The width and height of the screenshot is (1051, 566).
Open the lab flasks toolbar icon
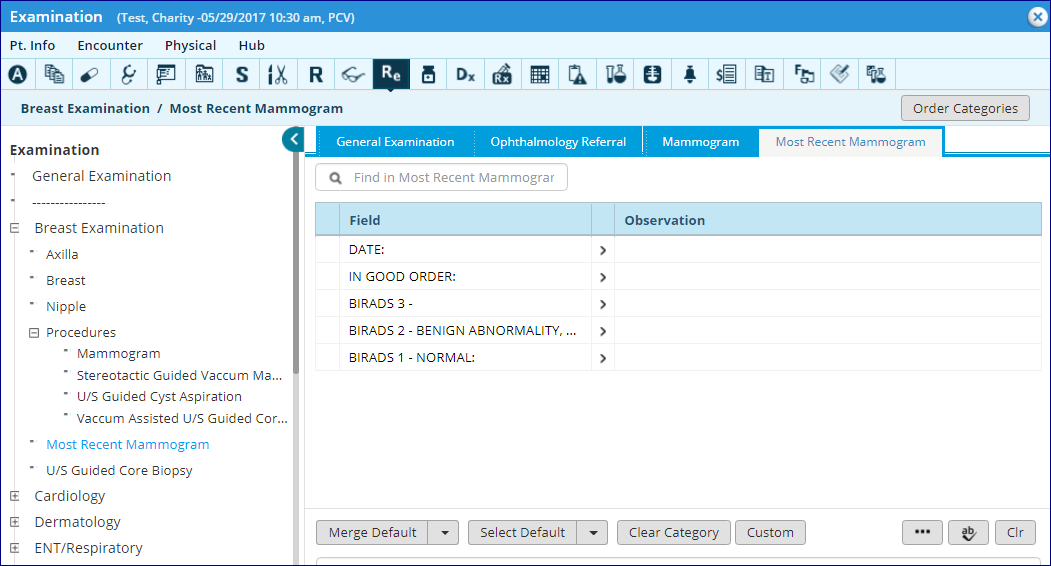point(615,74)
